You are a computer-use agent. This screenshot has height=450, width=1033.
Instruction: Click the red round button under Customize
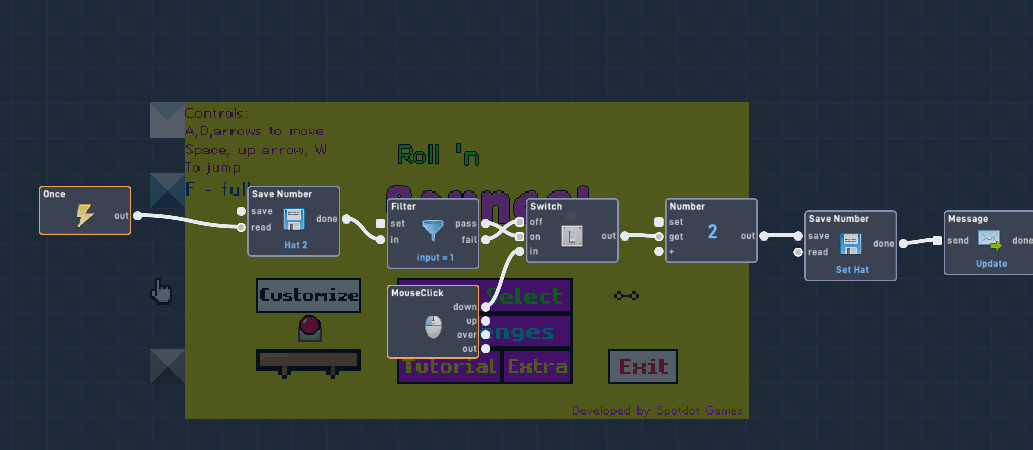tap(310, 327)
